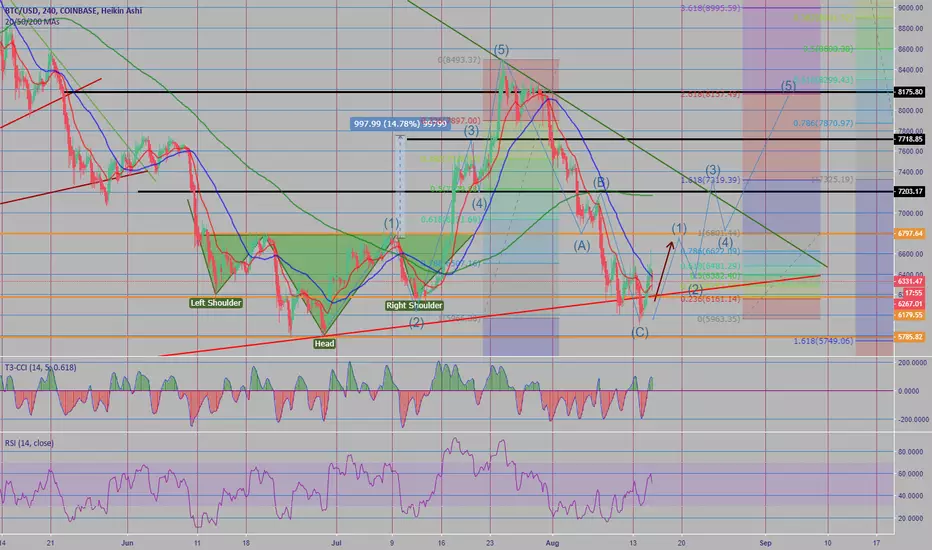Select the (C) corrective wave label

[x=640, y=332]
